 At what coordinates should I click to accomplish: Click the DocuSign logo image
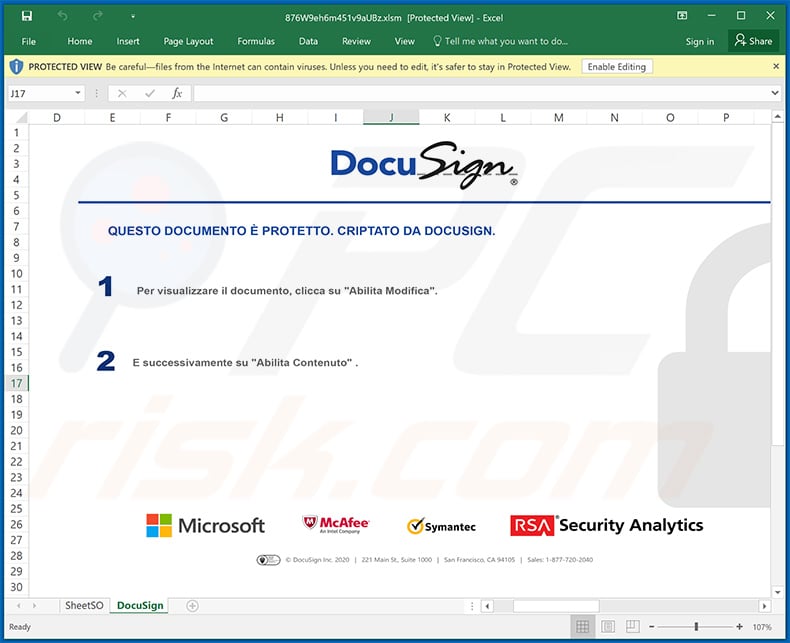click(424, 165)
